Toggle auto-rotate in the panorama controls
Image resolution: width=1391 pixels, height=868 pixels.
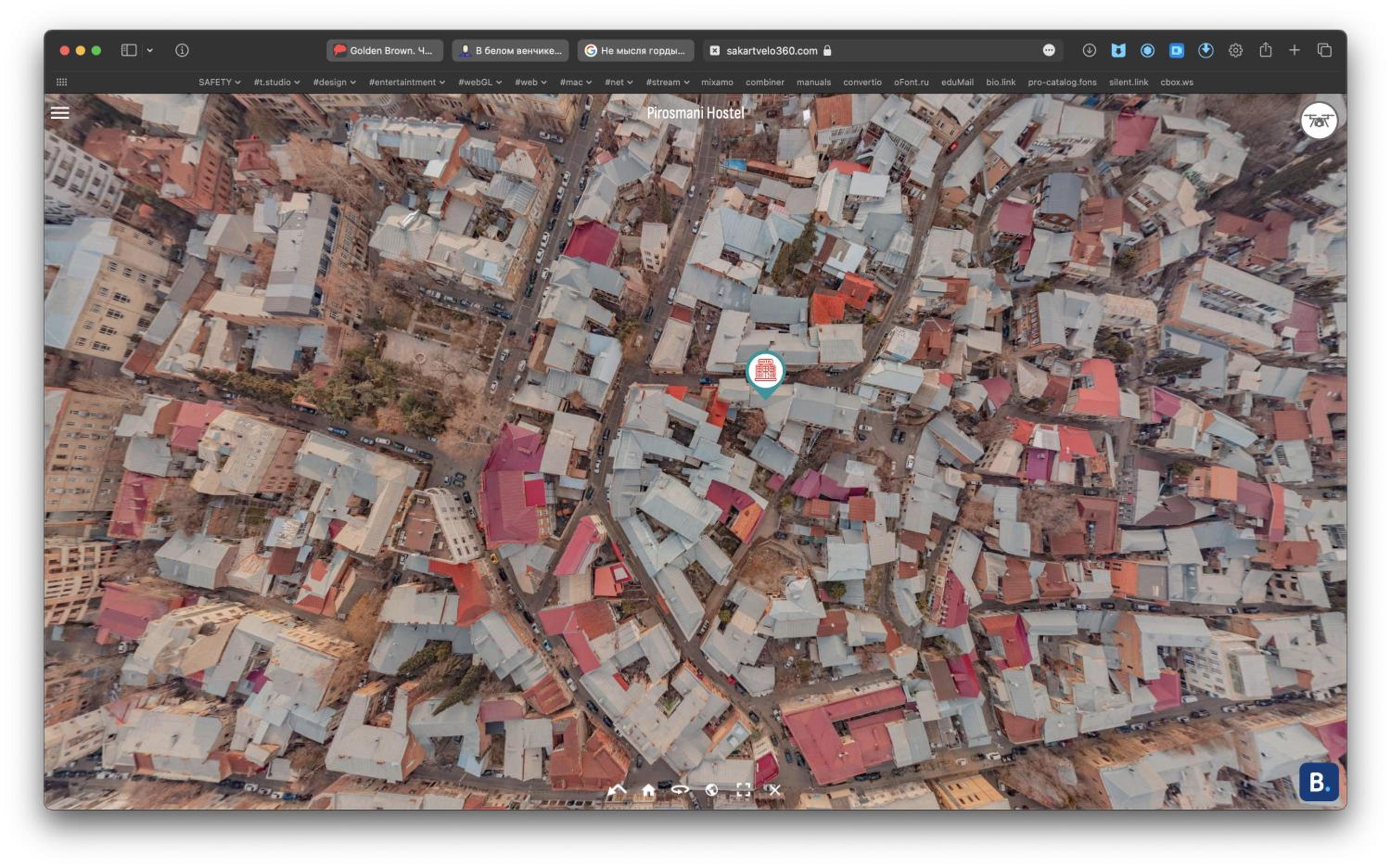point(680,790)
